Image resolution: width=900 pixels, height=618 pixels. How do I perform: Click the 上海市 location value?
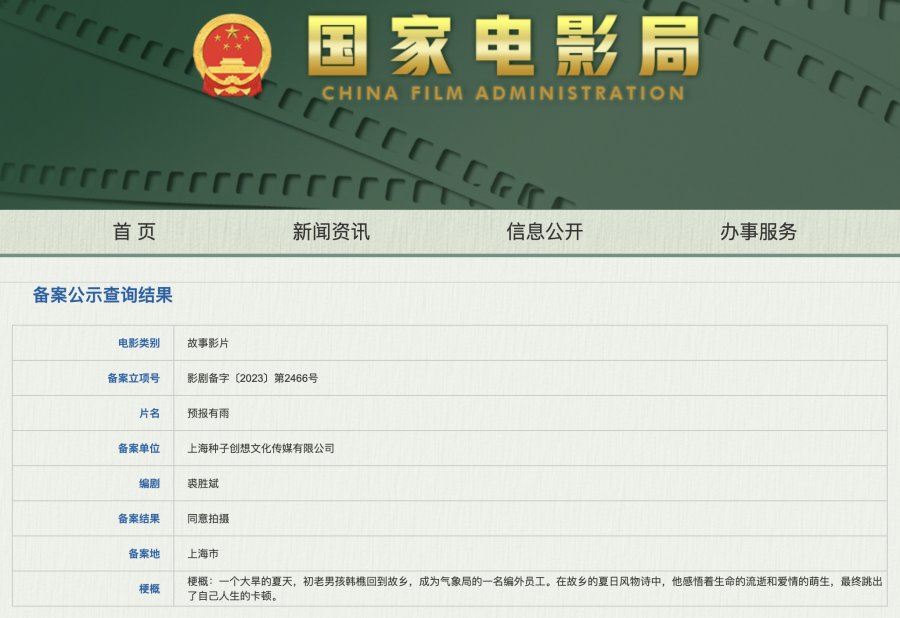point(203,554)
